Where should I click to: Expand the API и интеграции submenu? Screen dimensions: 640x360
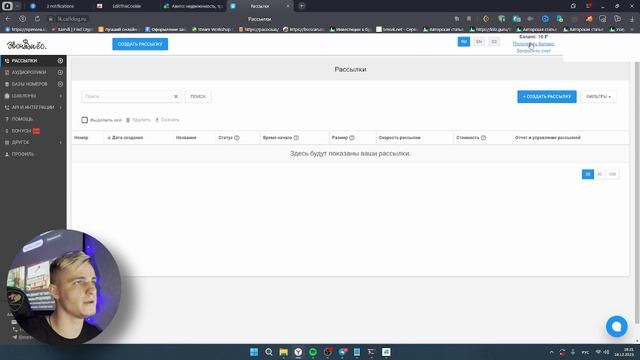point(33,107)
